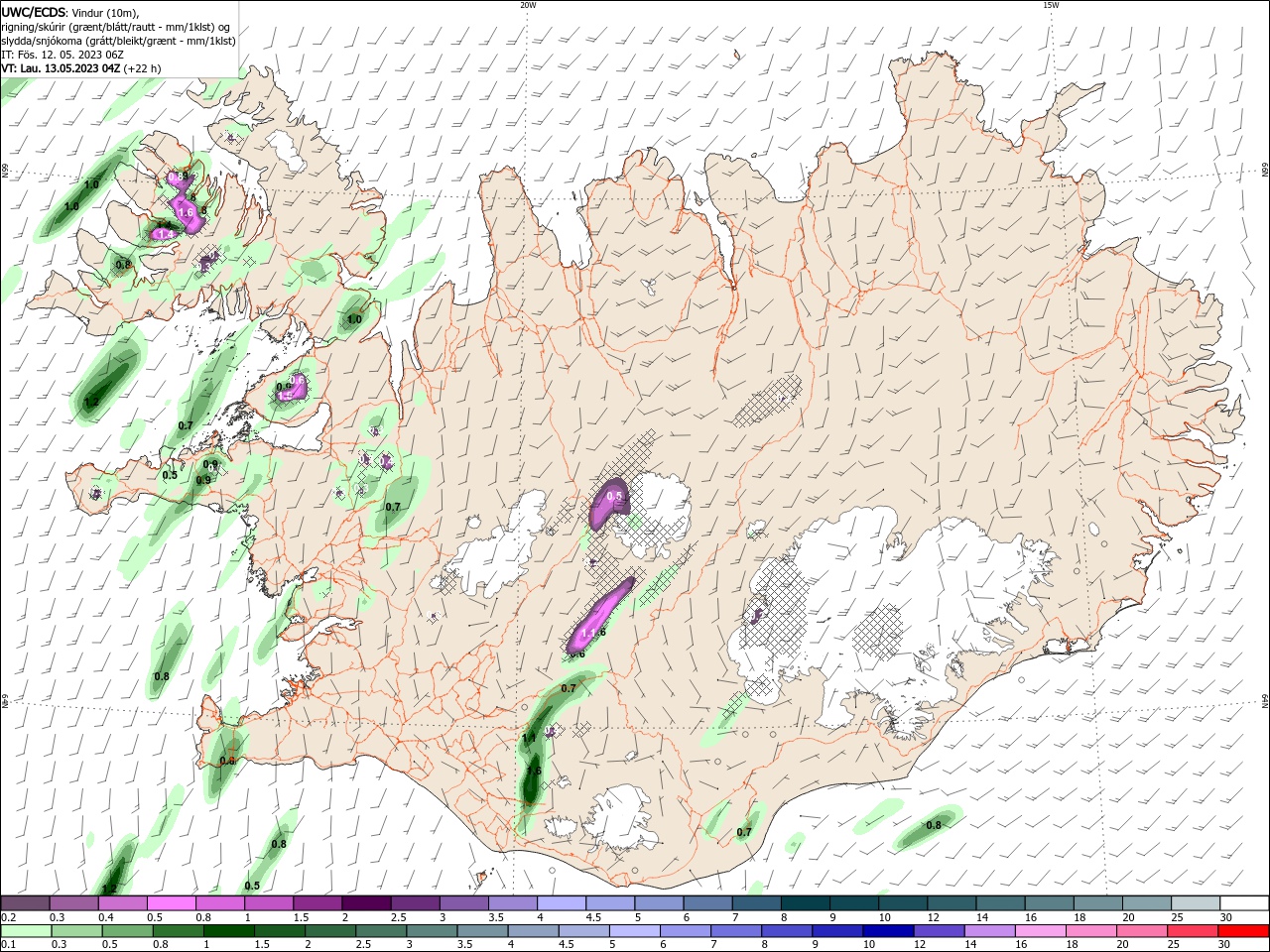The image size is (1270, 952).
Task: Choose the magenta-purple 1.5 swatch in the upper row
Action: 317,902
